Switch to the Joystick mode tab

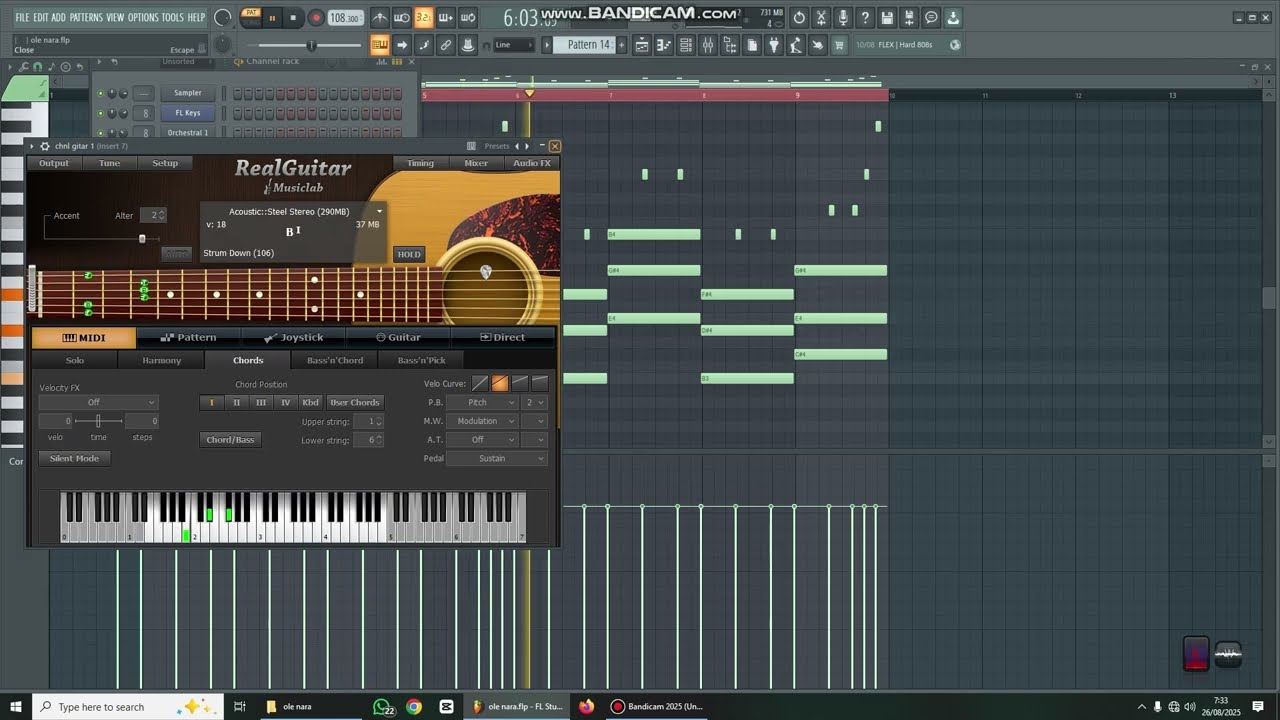(294, 337)
